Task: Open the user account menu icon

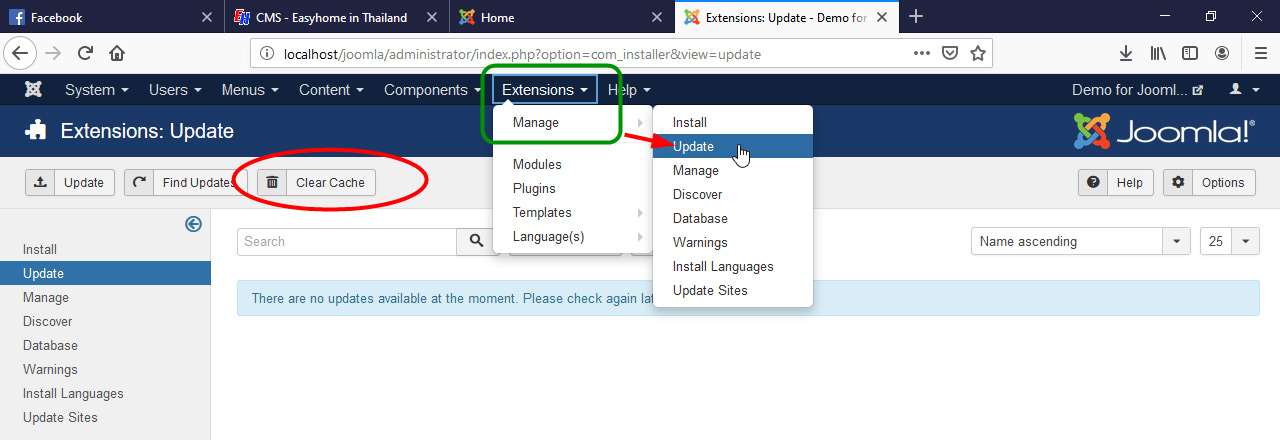Action: point(1241,90)
